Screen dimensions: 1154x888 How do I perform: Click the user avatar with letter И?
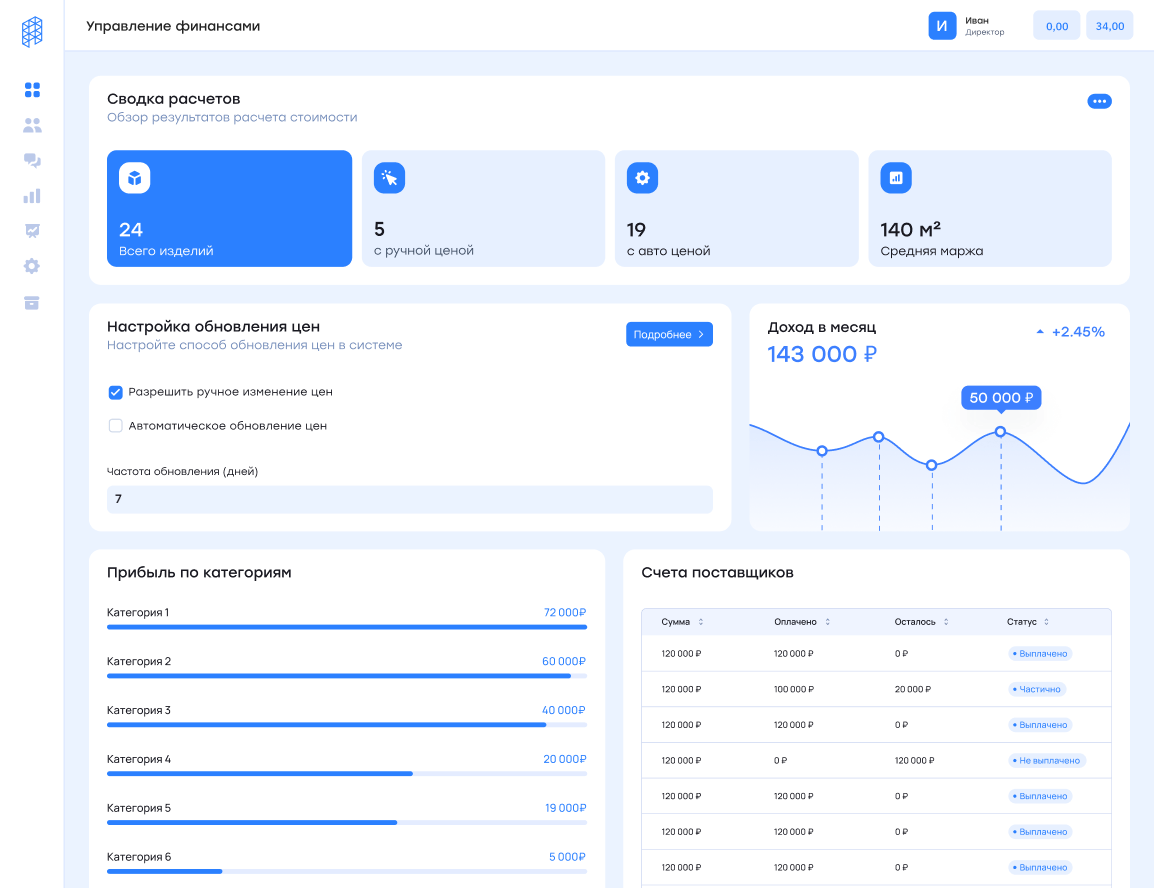(942, 26)
